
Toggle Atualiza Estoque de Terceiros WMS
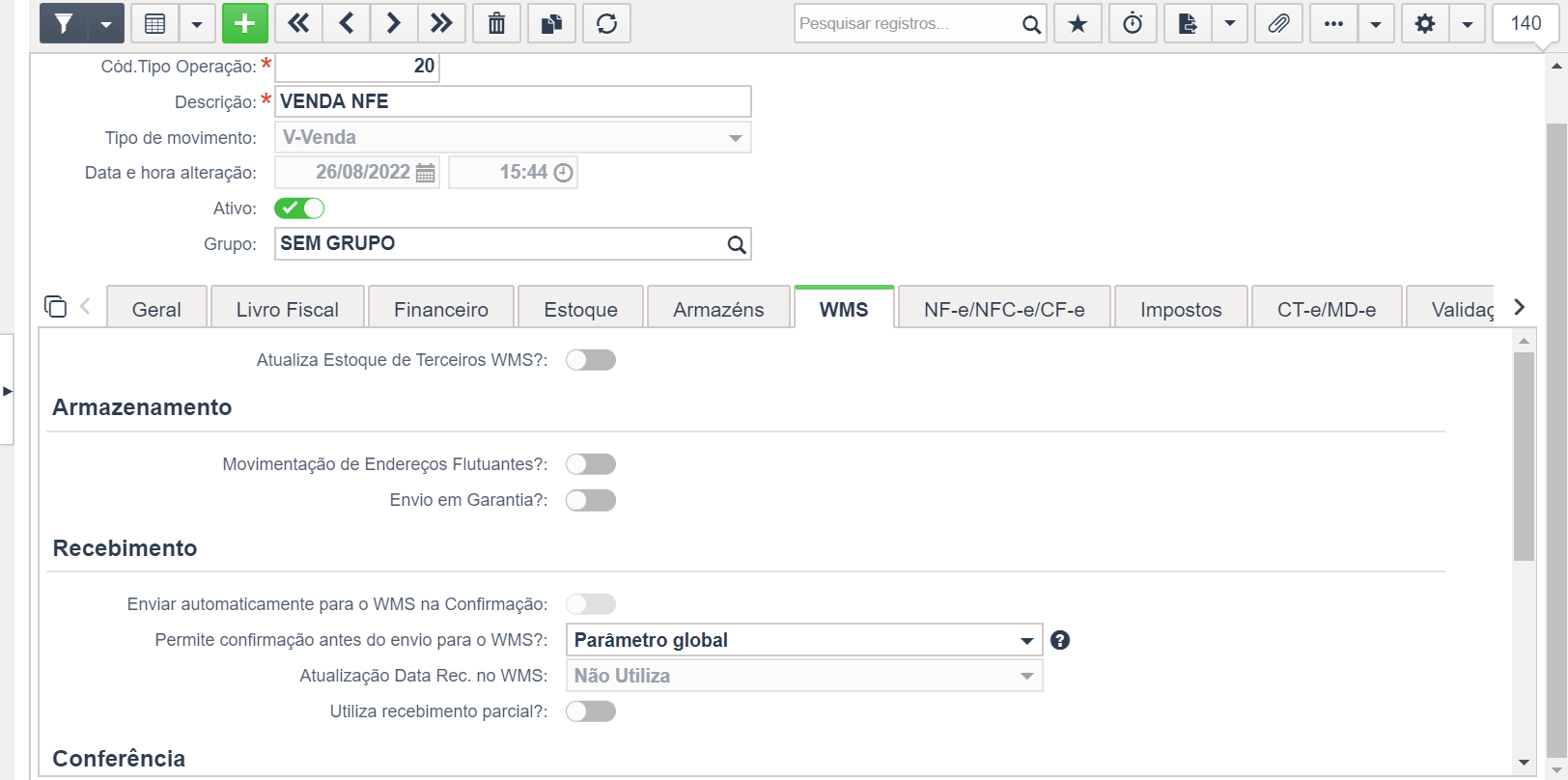click(591, 360)
